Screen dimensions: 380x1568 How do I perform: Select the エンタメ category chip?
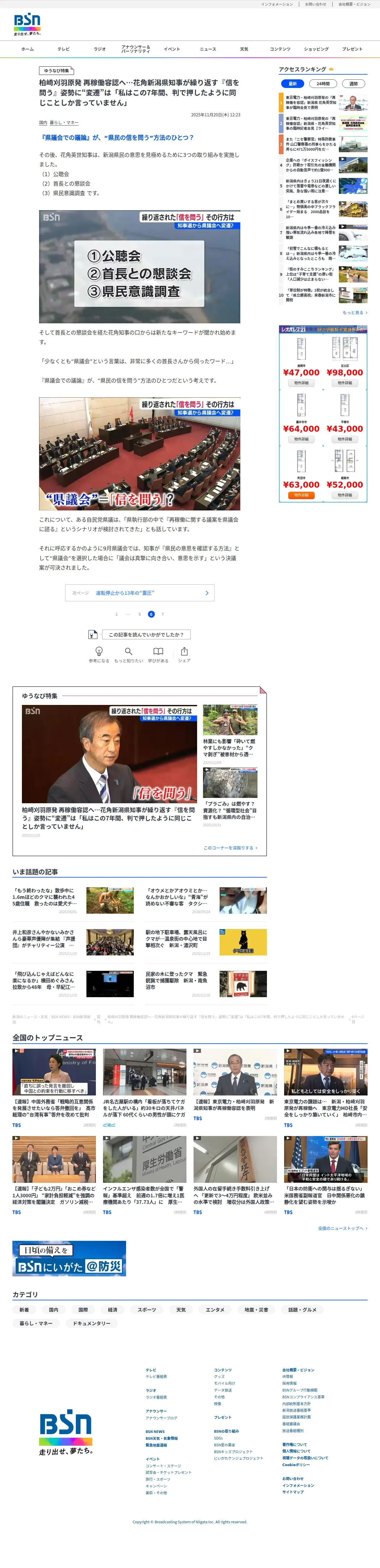[215, 1310]
